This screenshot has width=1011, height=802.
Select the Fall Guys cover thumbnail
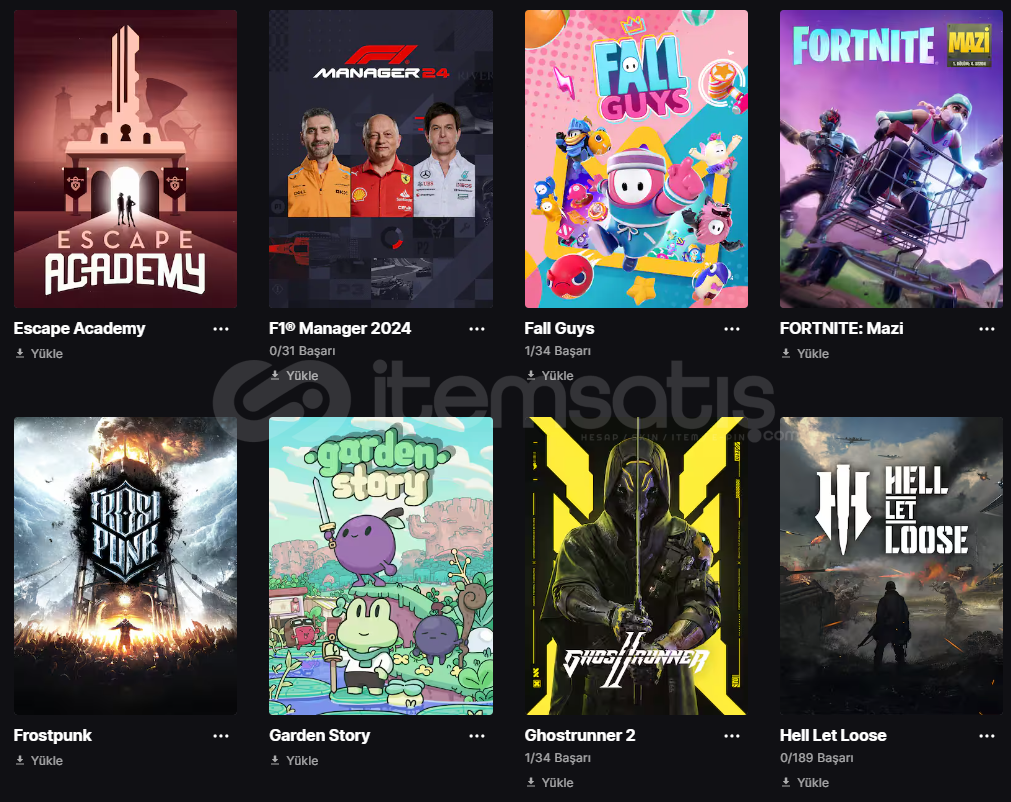(x=636, y=159)
